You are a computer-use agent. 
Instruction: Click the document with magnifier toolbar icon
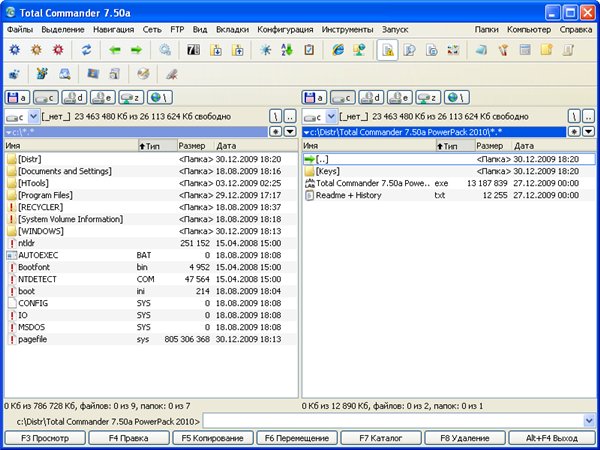click(409, 50)
